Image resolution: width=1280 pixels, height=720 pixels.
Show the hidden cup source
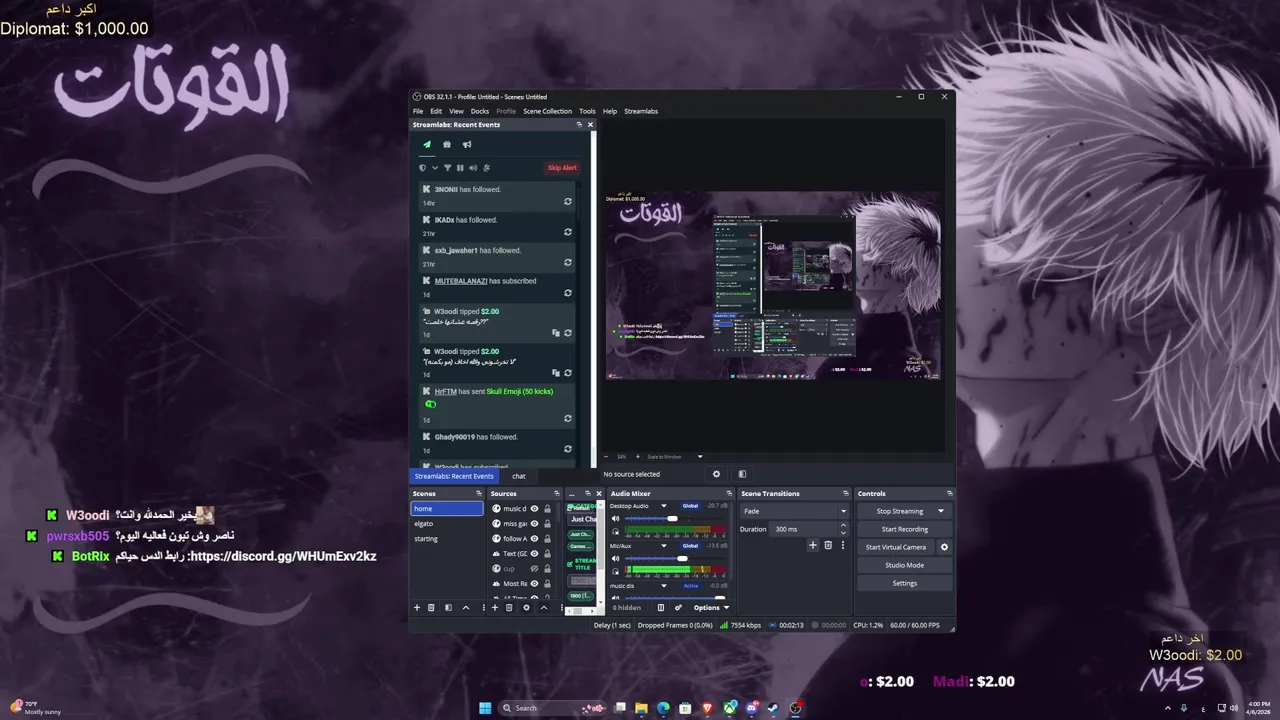[534, 569]
